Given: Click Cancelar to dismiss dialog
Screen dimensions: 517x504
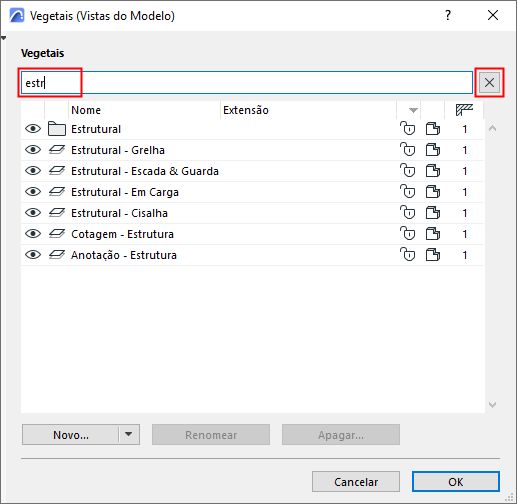Looking at the screenshot, I should pos(356,482).
